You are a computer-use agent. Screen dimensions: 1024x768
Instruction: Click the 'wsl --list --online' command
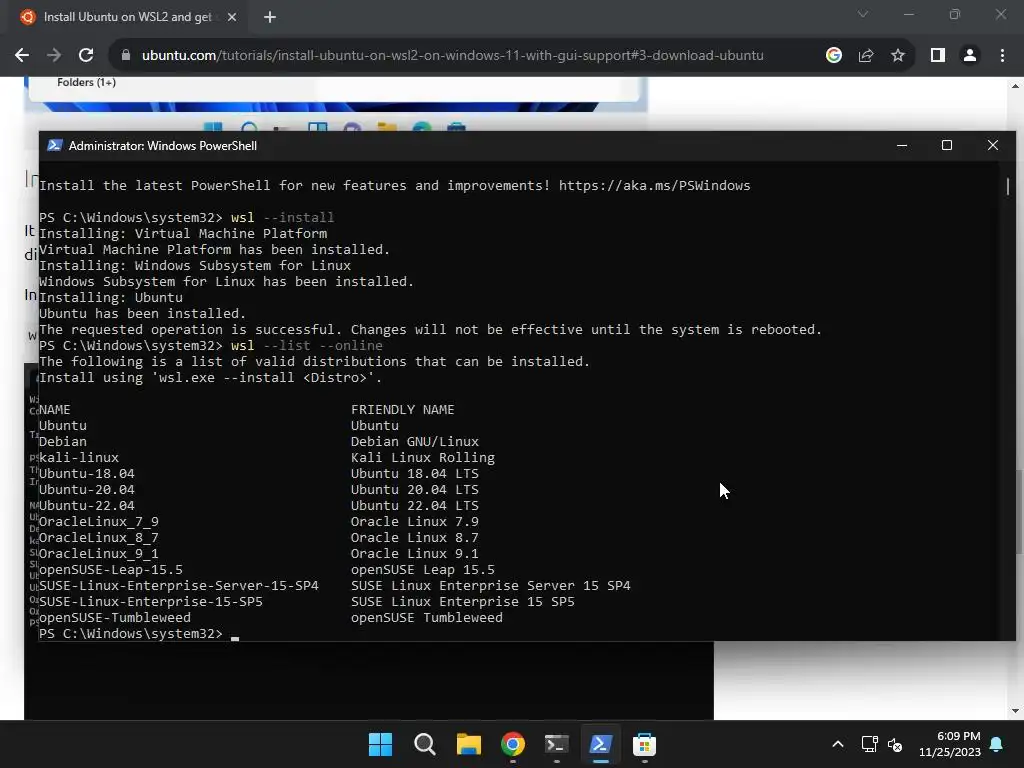[x=306, y=345]
